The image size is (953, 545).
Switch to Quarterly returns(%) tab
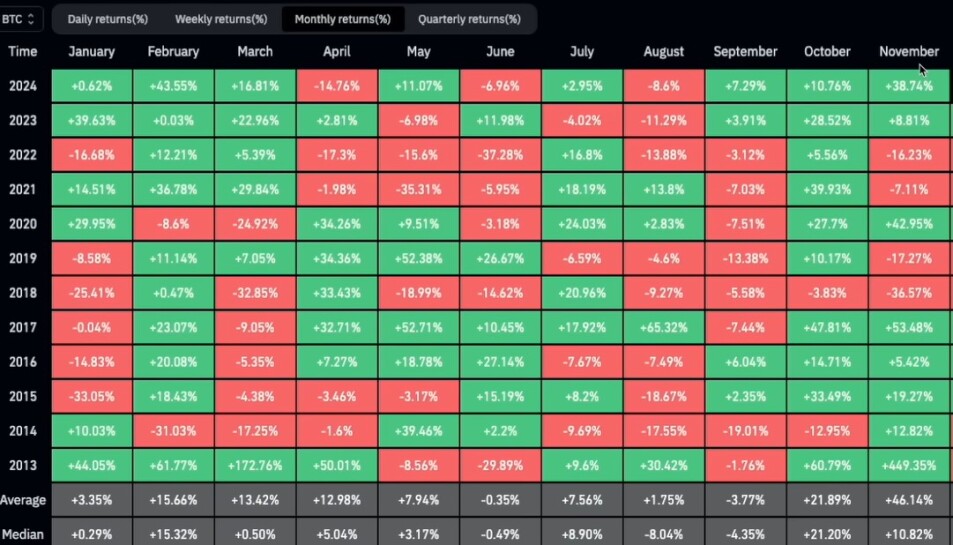469,19
